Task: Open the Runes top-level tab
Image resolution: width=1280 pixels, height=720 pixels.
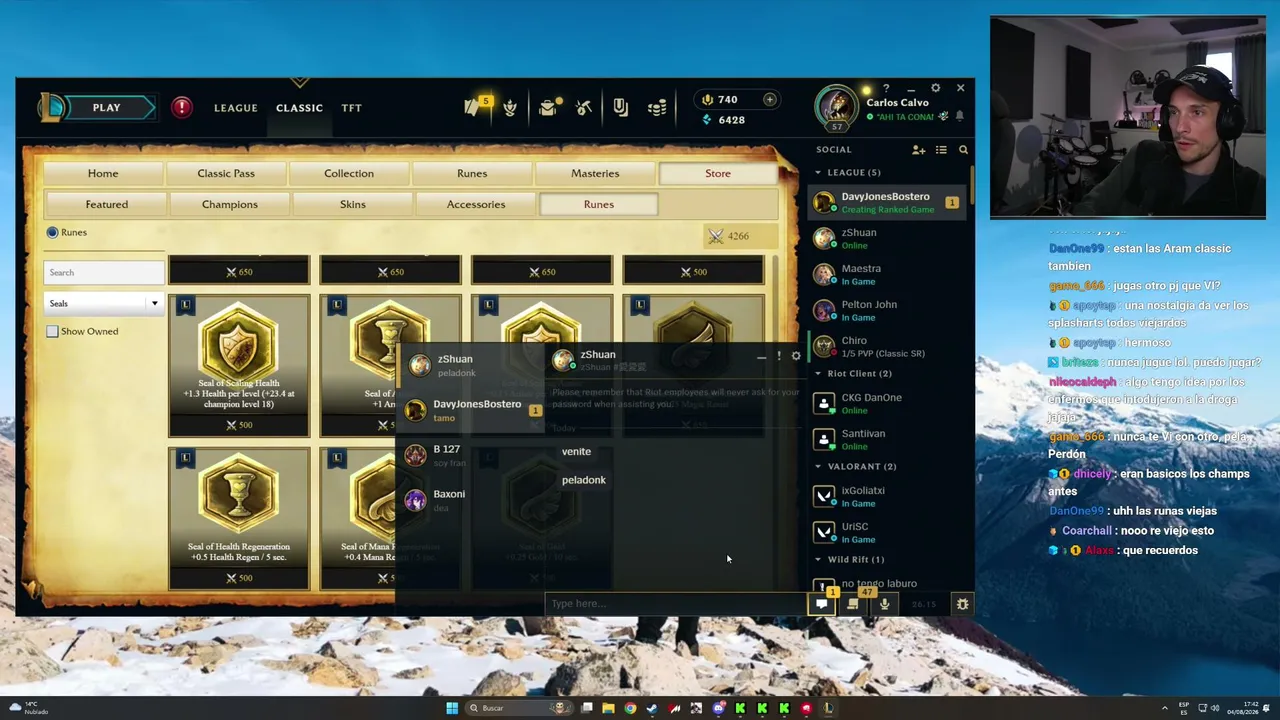Action: [x=472, y=173]
